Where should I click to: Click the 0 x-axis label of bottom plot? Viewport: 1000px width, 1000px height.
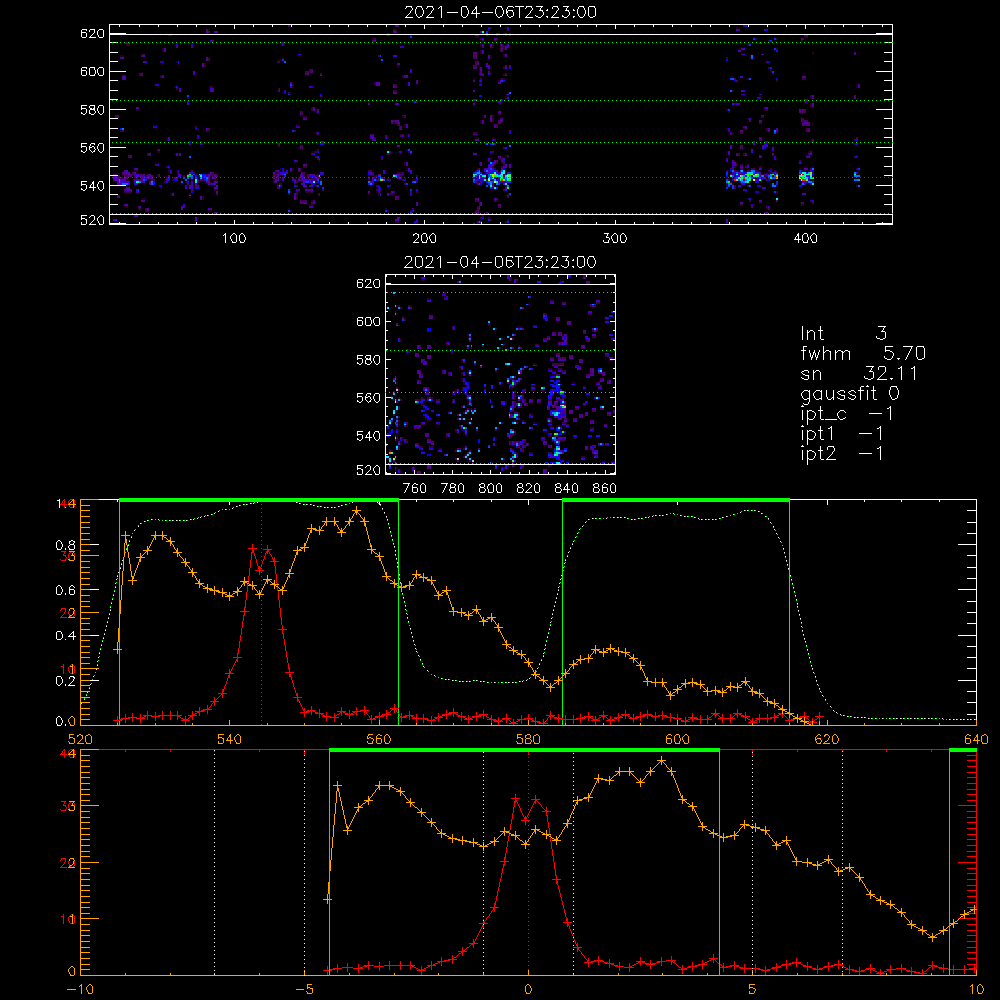click(528, 990)
